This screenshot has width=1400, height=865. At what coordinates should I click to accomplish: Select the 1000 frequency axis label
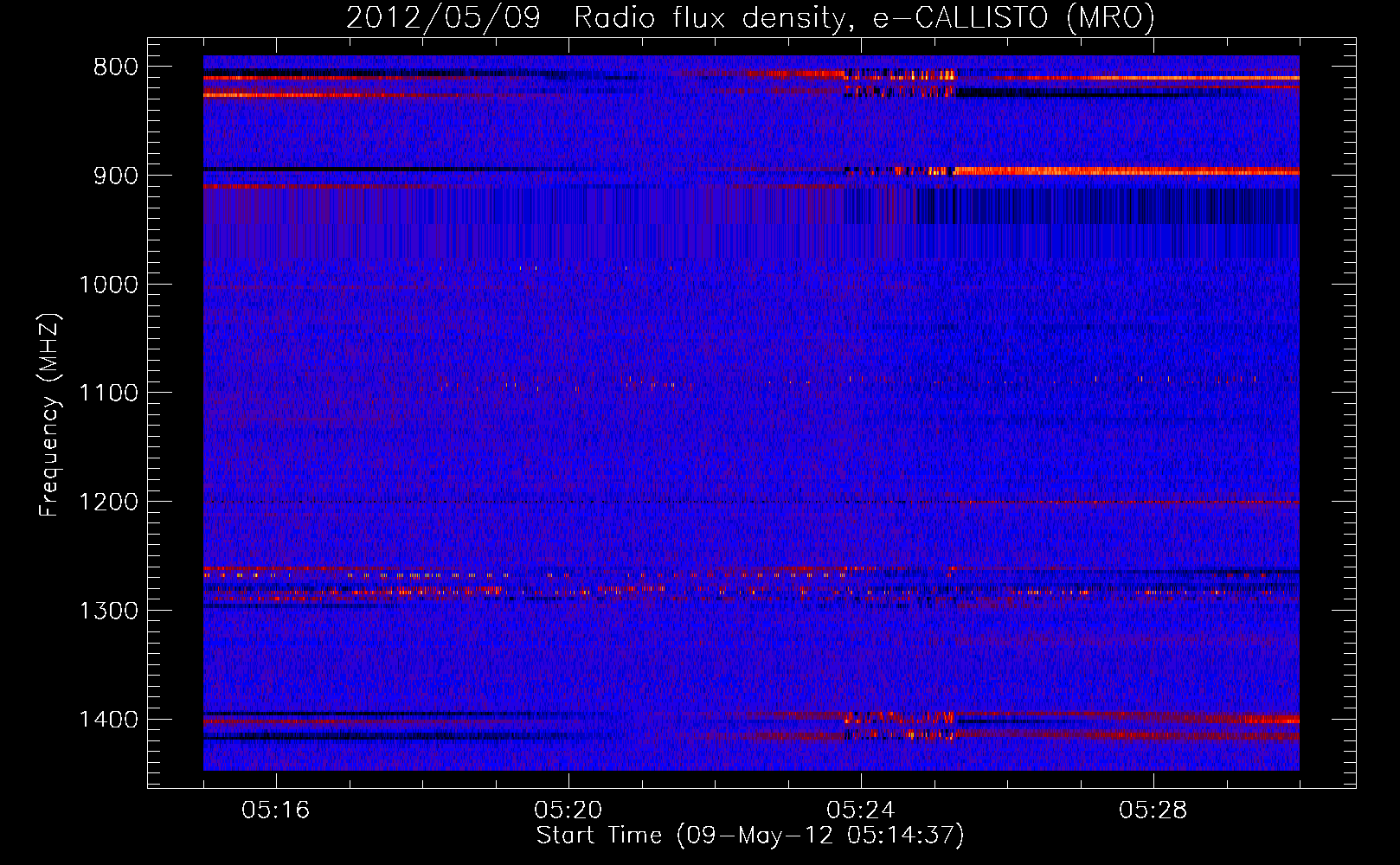click(x=108, y=285)
